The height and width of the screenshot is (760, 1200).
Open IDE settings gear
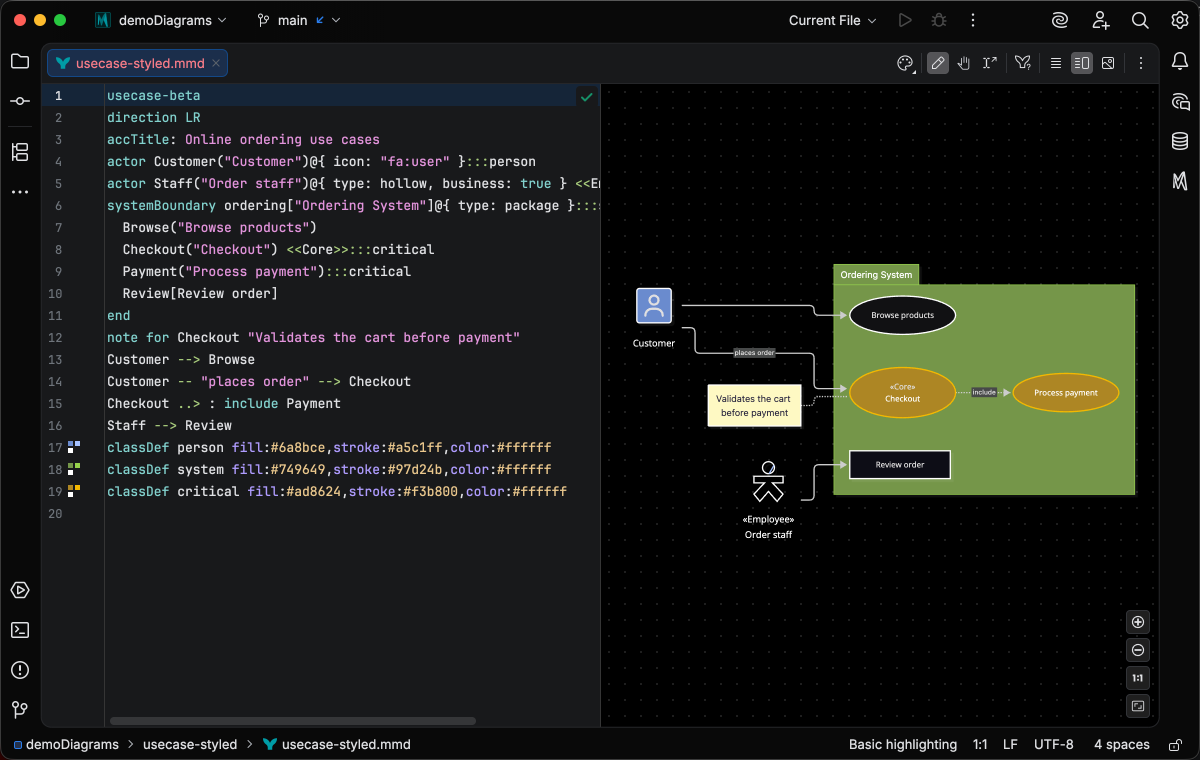click(1180, 20)
